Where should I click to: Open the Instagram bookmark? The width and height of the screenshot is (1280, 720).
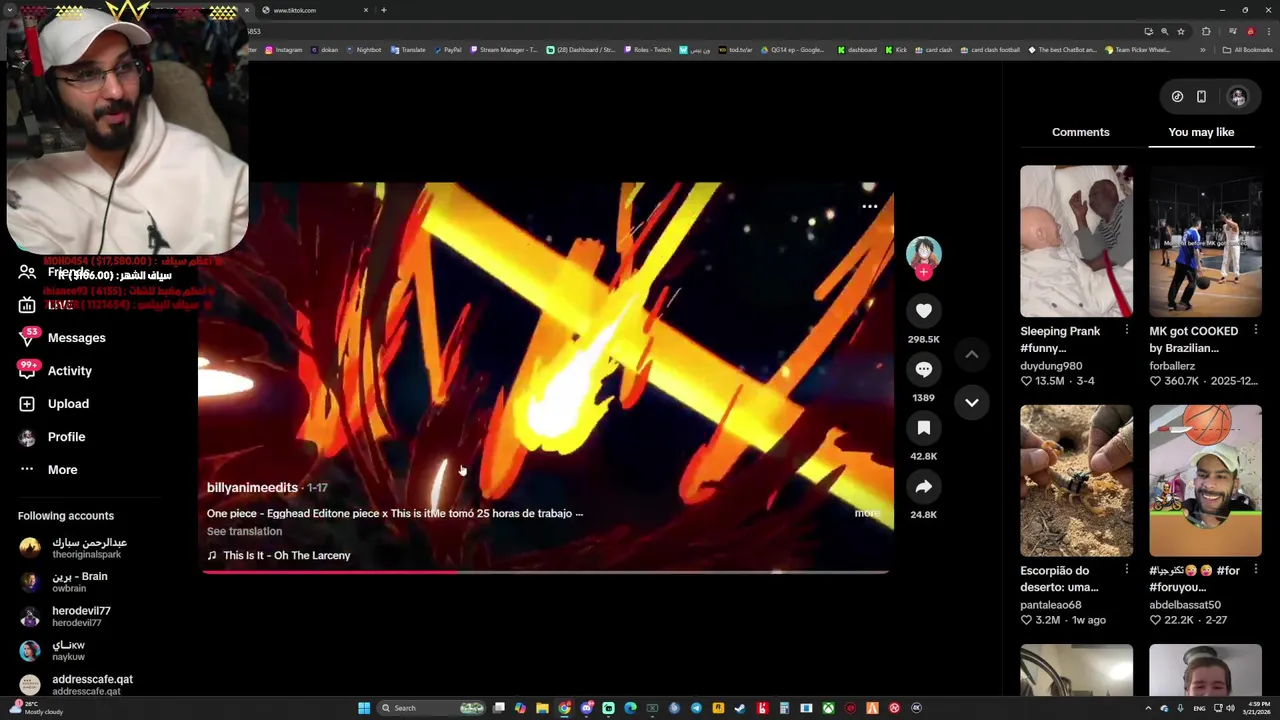tap(283, 50)
